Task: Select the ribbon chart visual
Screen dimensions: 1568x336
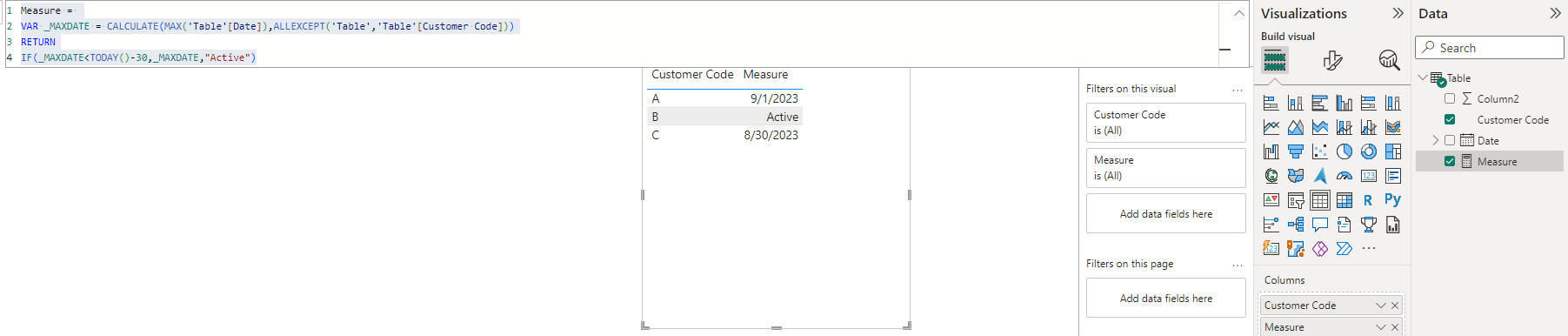Action: pos(1392,127)
